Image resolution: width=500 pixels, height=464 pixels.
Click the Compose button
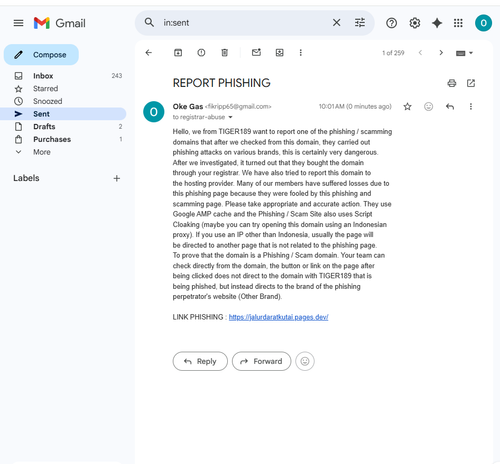coord(41,55)
